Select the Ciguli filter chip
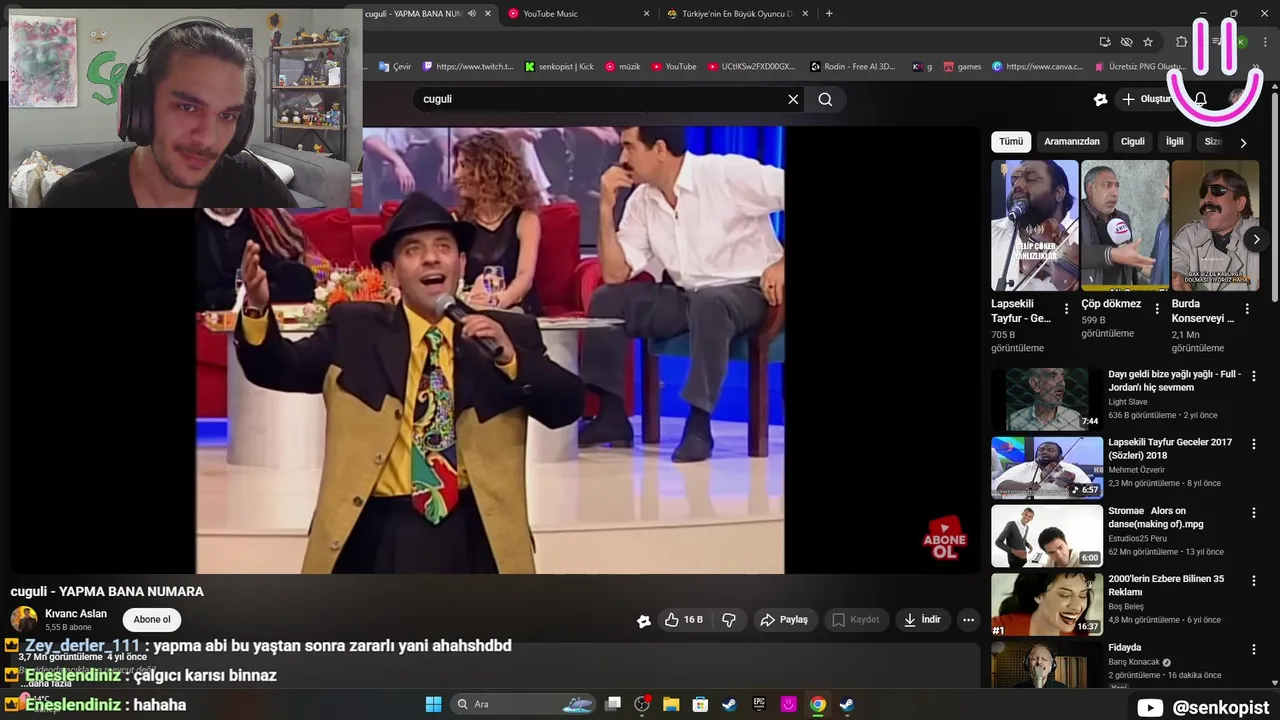The image size is (1280, 720). point(1133,141)
